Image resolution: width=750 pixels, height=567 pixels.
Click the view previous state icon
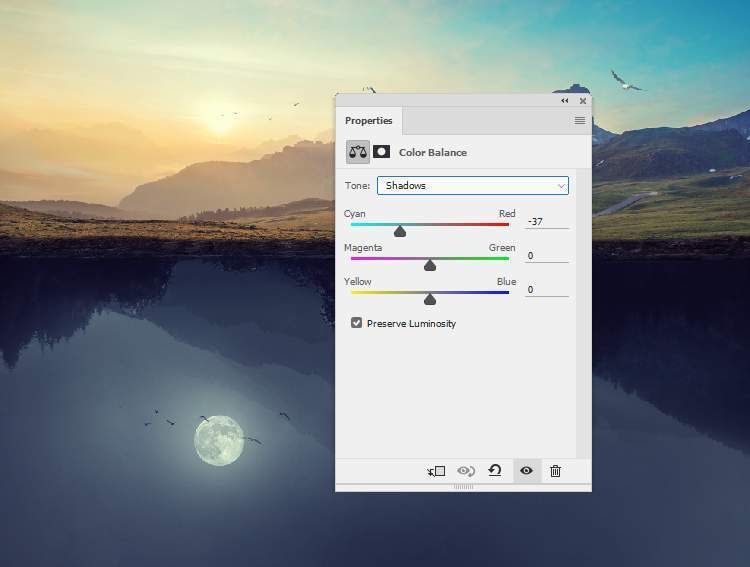point(465,471)
